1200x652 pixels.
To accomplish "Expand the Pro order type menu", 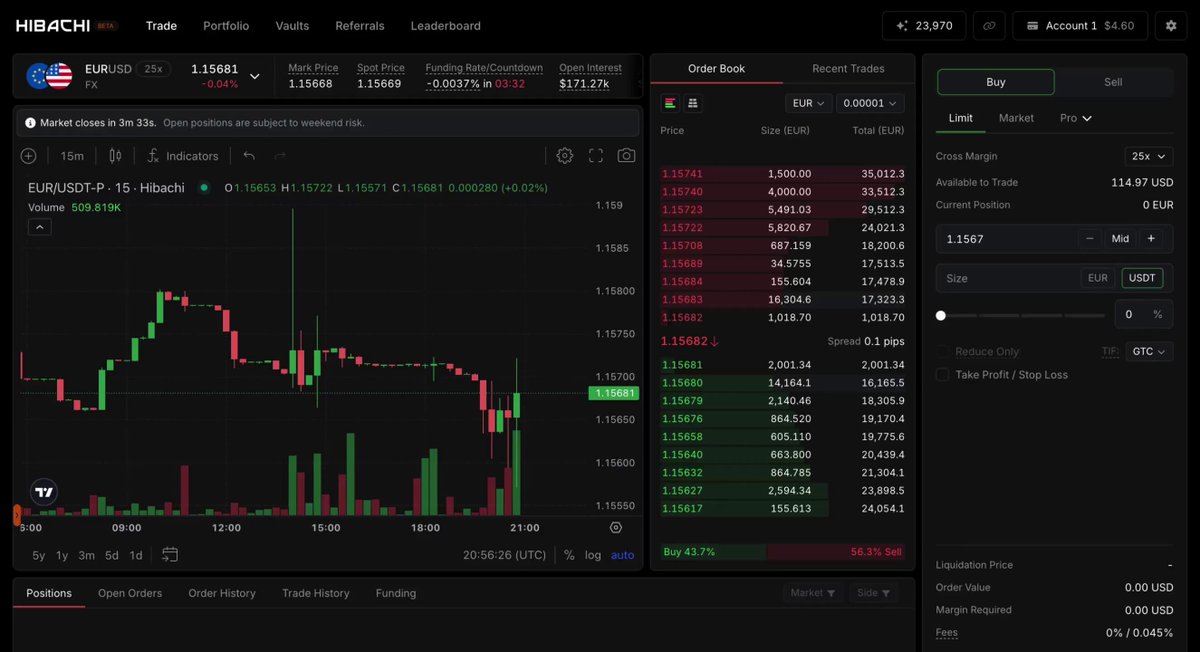I will tap(1076, 118).
